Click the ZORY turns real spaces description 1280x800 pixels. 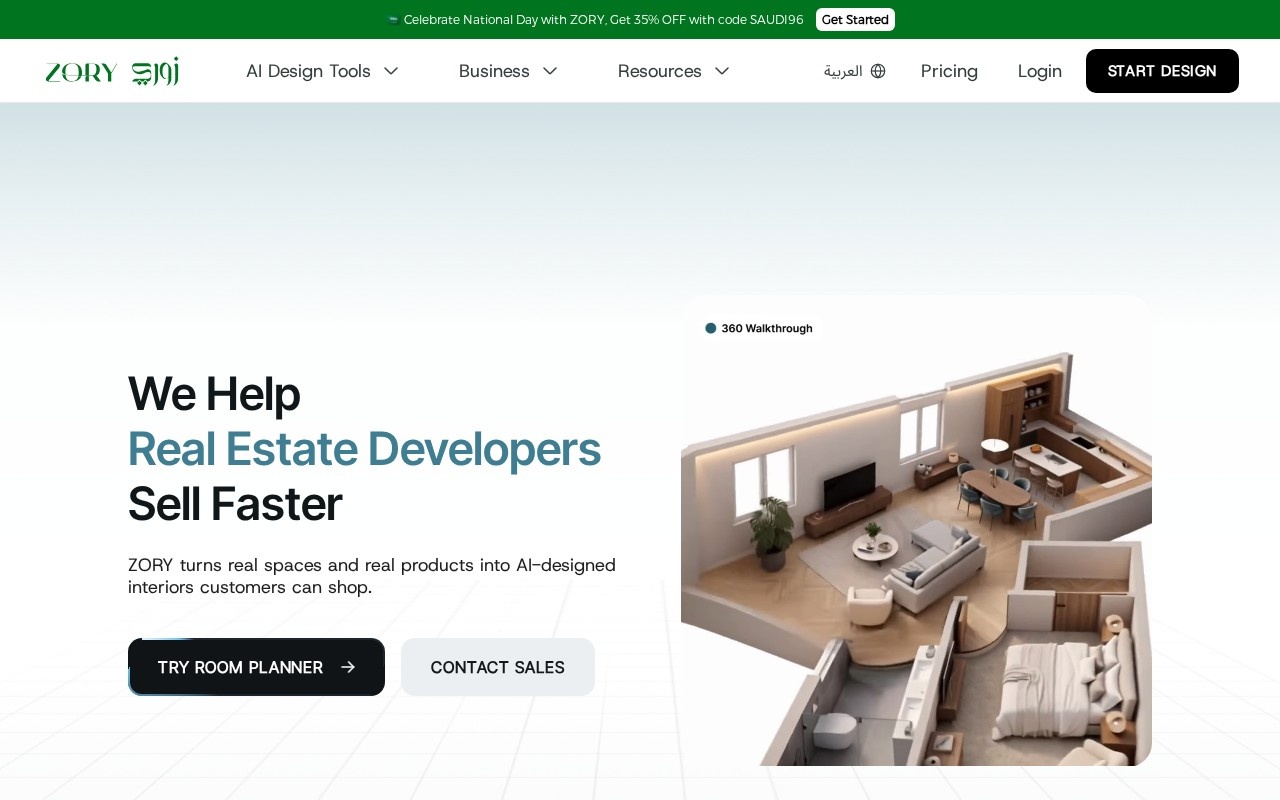[x=372, y=576]
